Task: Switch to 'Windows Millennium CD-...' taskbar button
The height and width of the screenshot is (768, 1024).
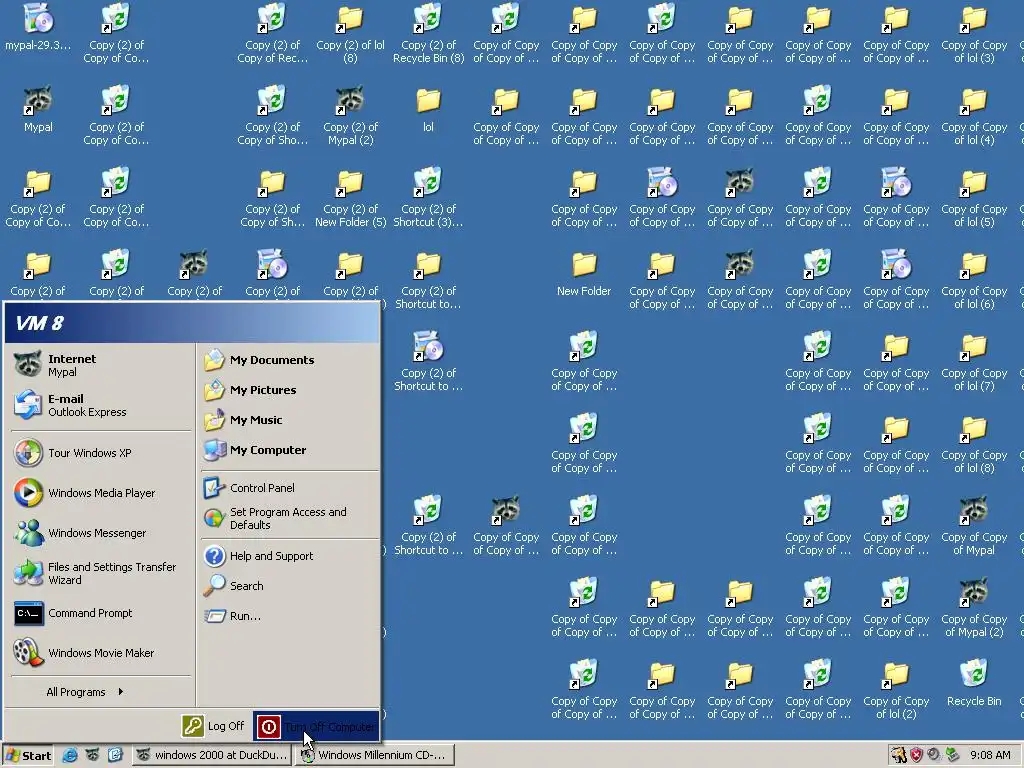Action: (375, 756)
